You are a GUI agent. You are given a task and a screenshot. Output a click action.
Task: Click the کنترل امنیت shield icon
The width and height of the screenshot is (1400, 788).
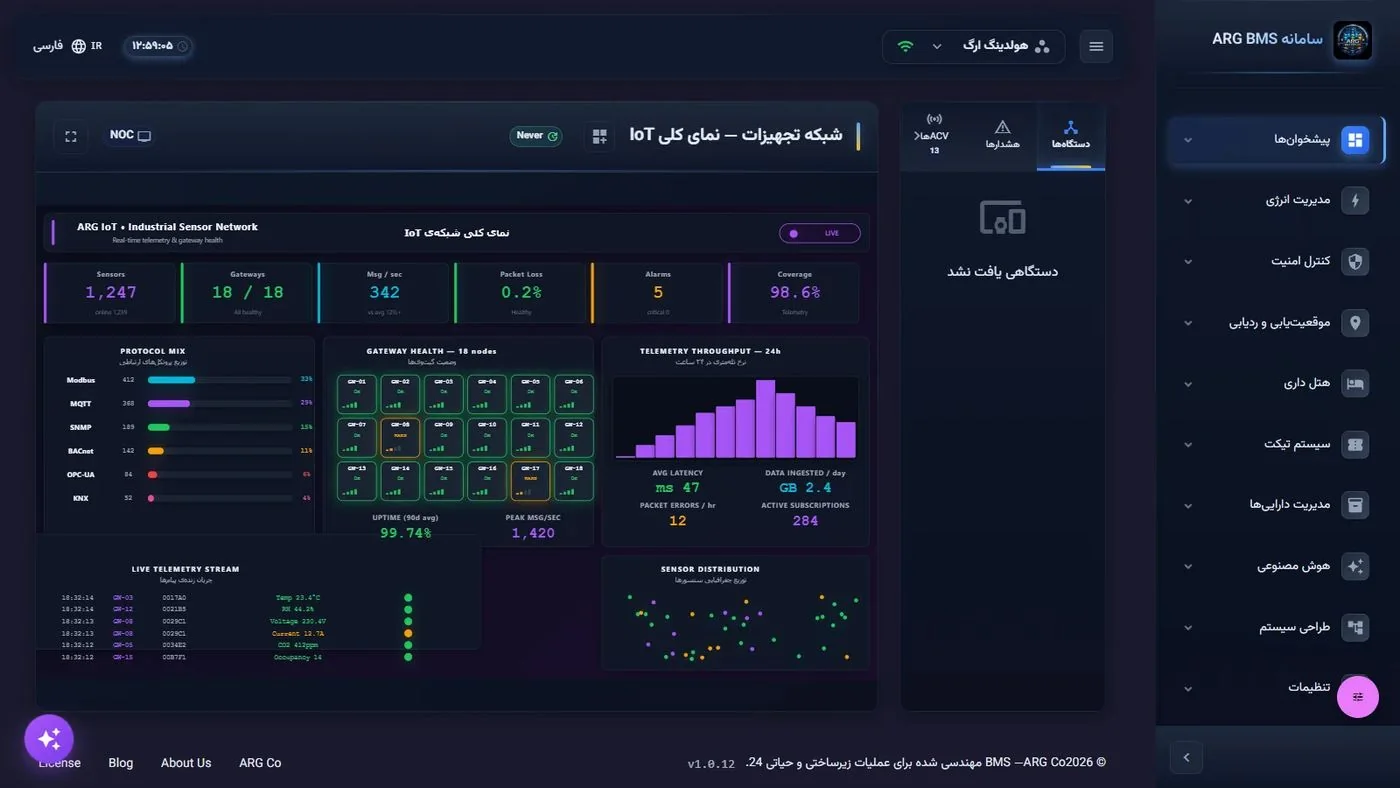point(1355,261)
